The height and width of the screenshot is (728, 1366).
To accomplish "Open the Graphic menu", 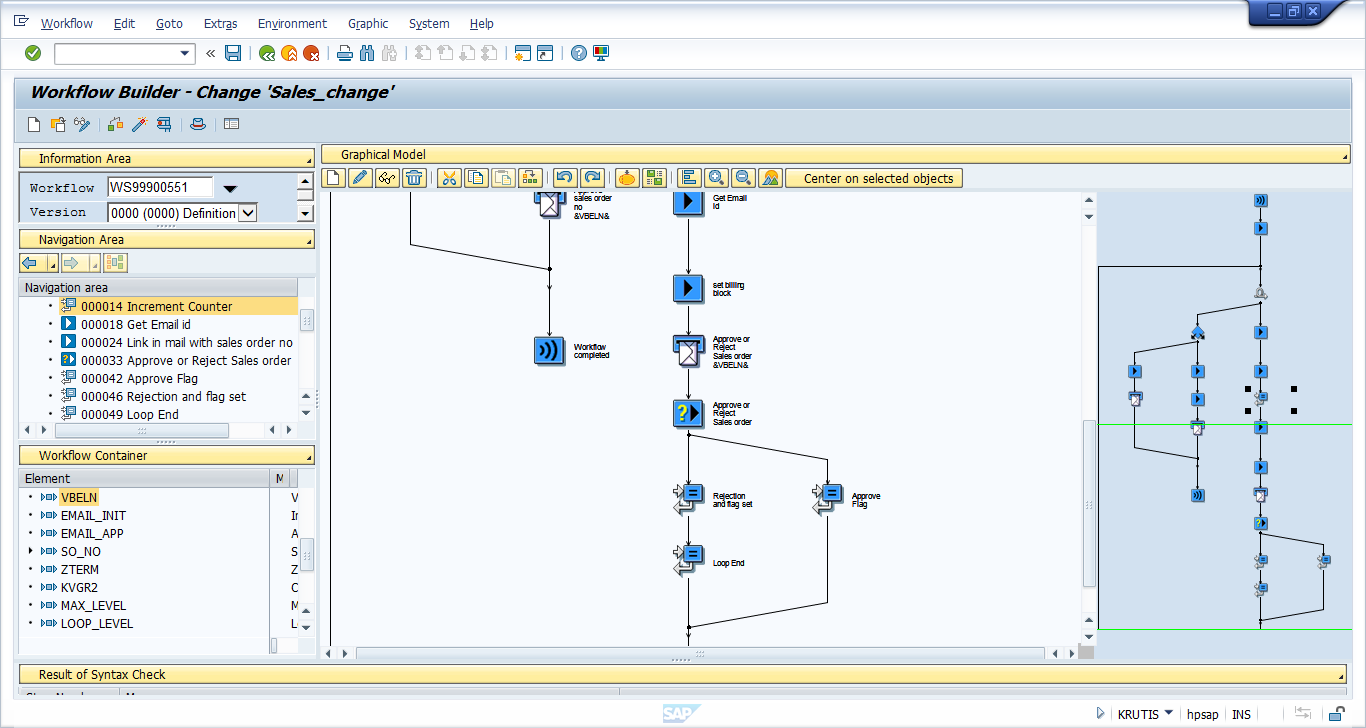I will (367, 23).
